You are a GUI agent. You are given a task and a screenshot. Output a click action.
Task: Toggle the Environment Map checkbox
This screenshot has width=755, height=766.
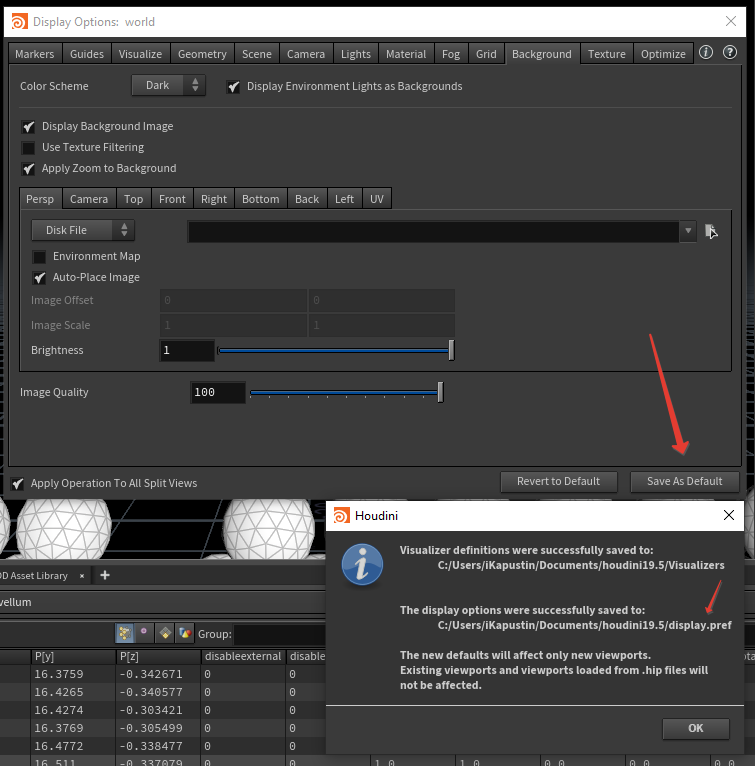click(x=39, y=257)
